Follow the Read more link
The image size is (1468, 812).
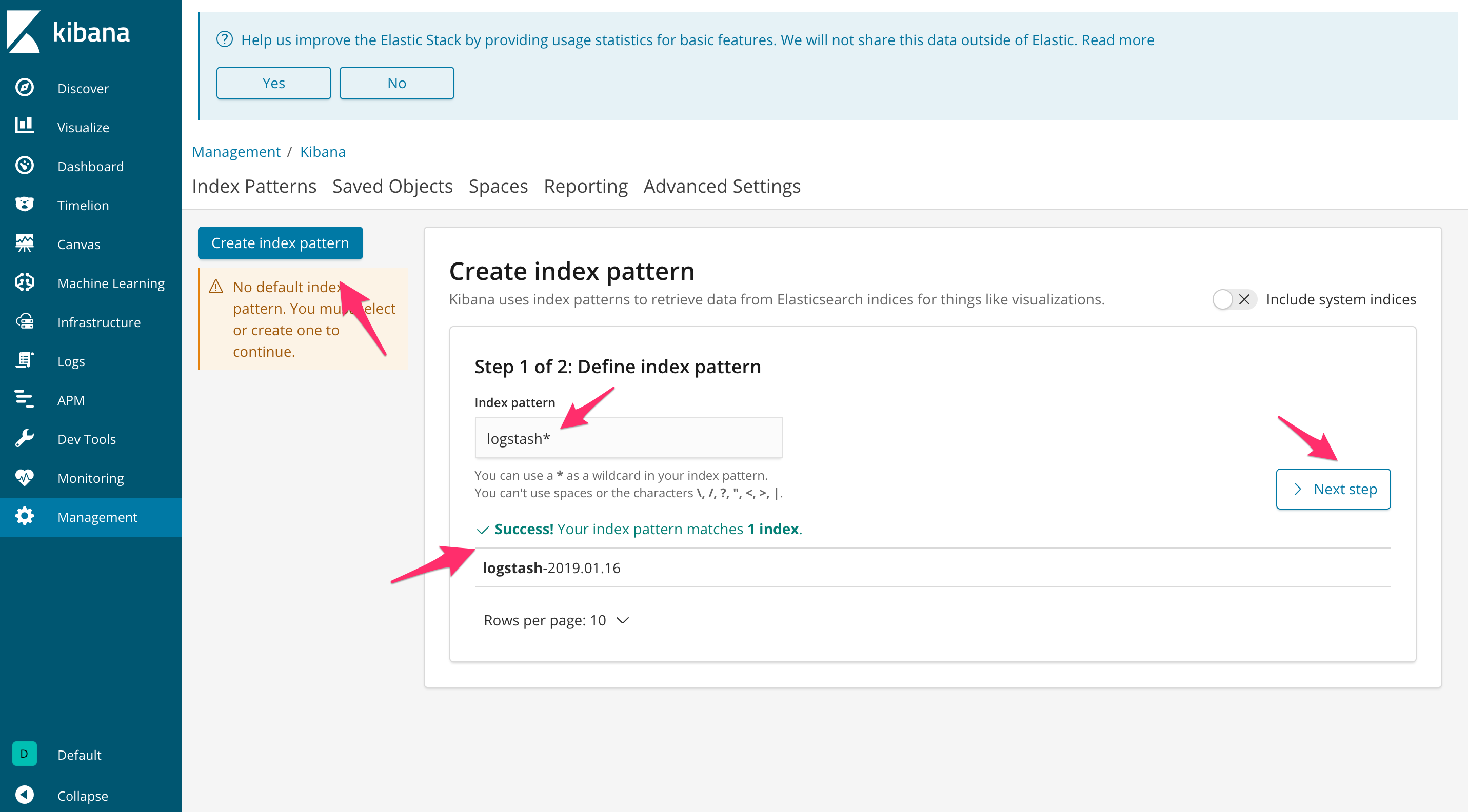pyautogui.click(x=1117, y=40)
